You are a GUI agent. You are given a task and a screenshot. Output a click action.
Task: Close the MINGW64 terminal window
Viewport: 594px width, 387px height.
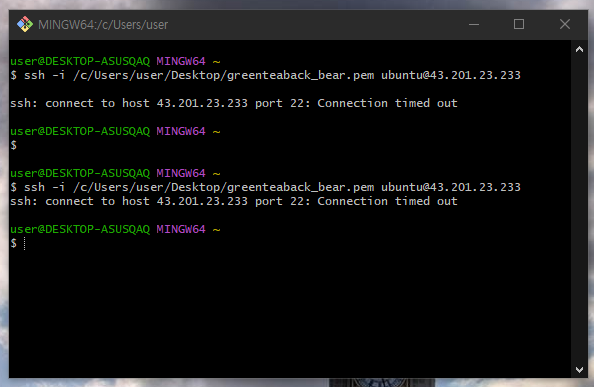click(x=564, y=25)
